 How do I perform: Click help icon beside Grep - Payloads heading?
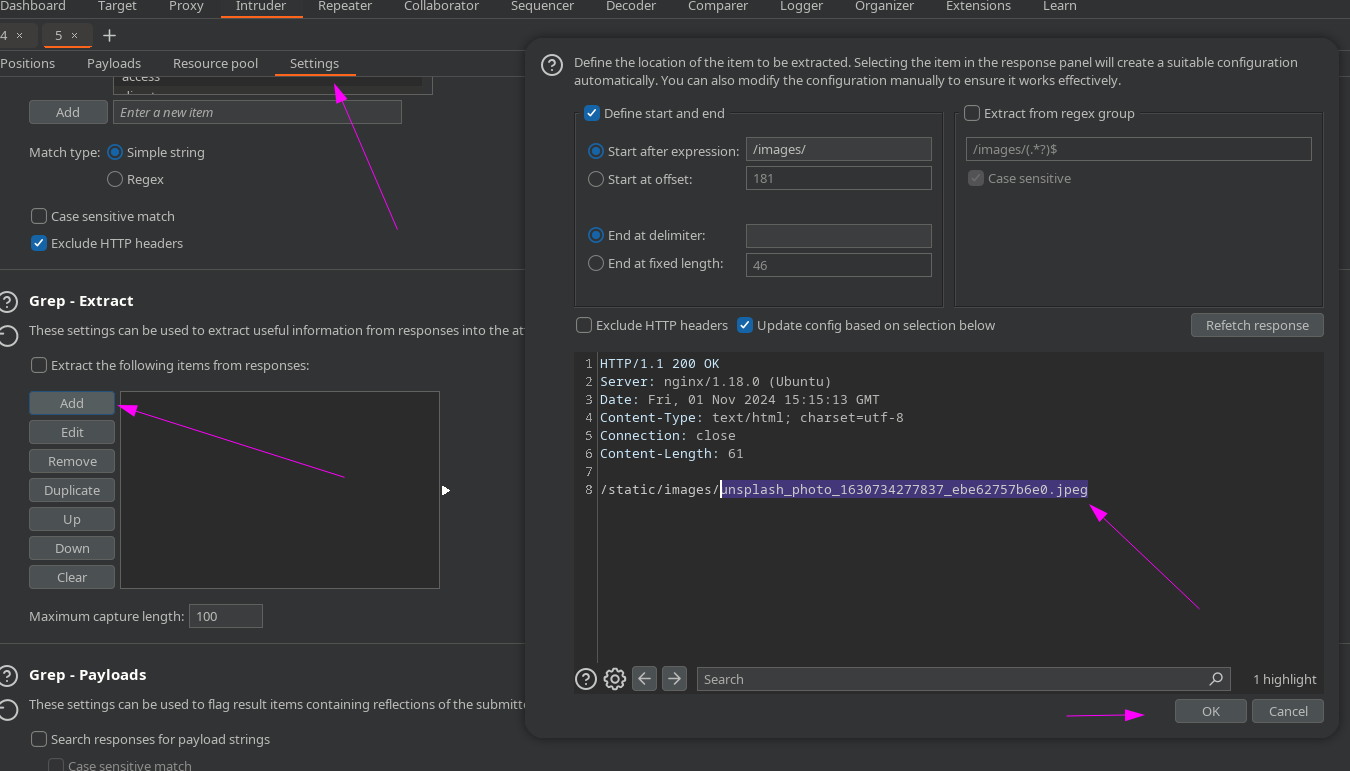tap(9, 675)
